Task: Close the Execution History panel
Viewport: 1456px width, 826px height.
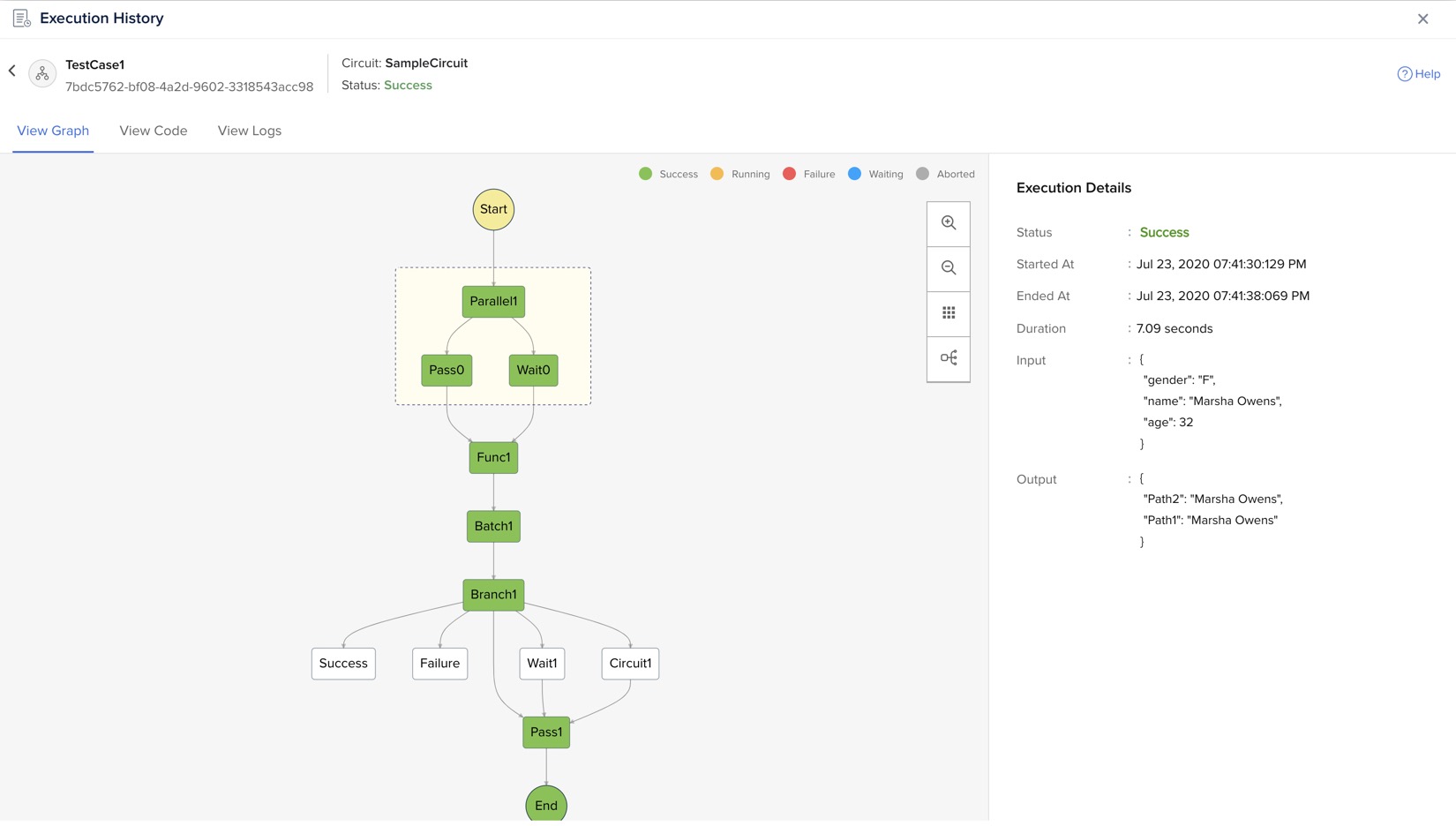Action: click(x=1422, y=19)
